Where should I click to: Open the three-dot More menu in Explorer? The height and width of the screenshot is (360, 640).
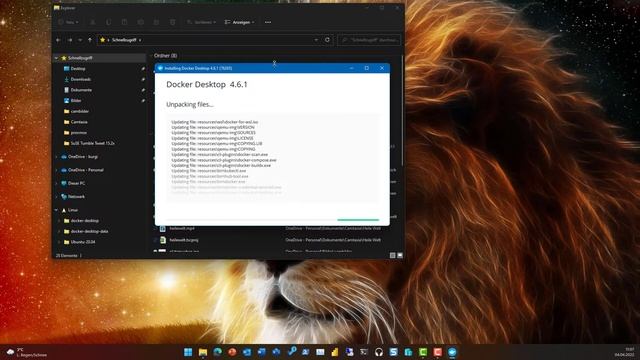point(268,22)
